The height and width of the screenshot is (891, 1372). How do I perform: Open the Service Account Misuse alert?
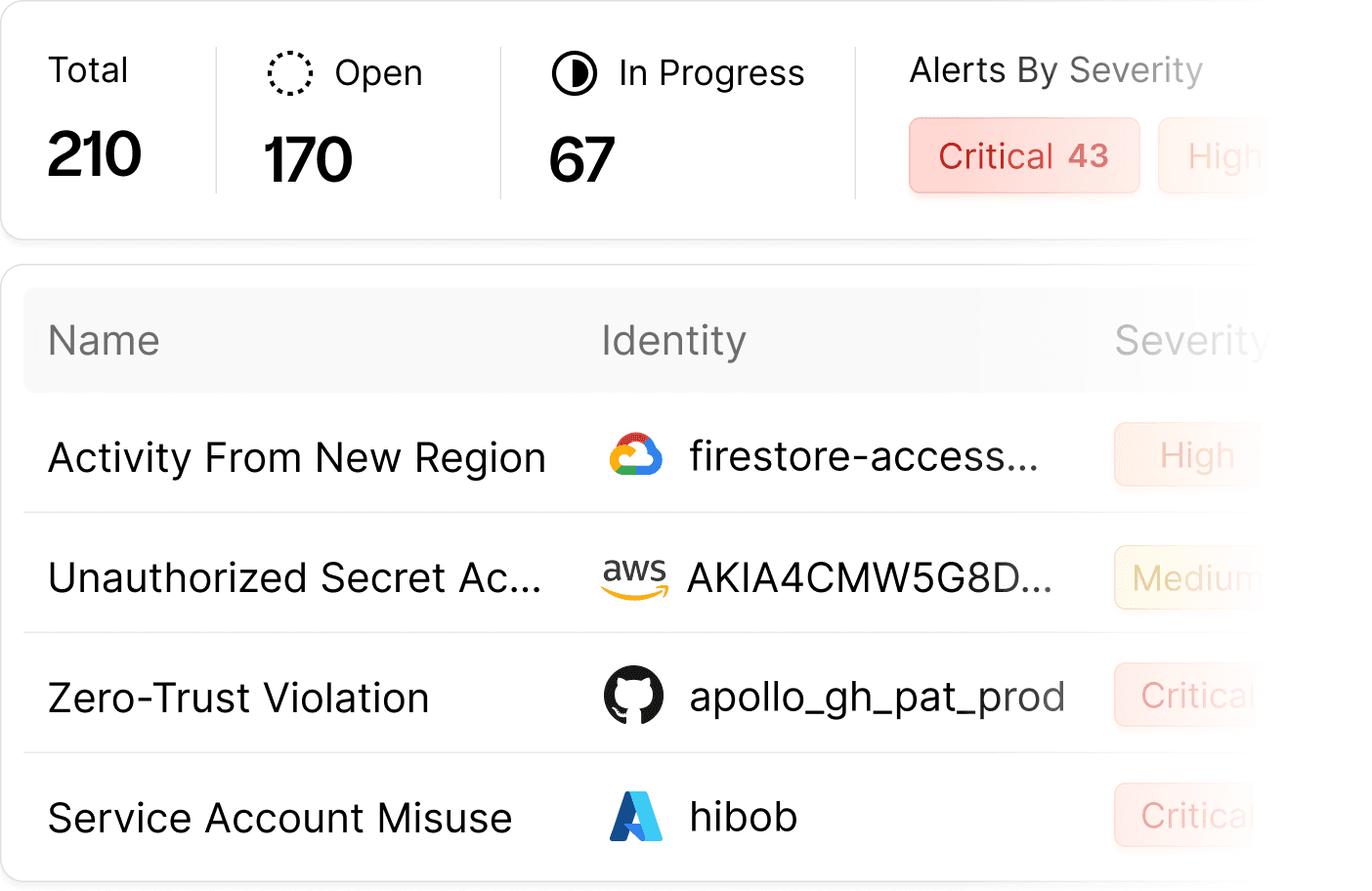(280, 818)
